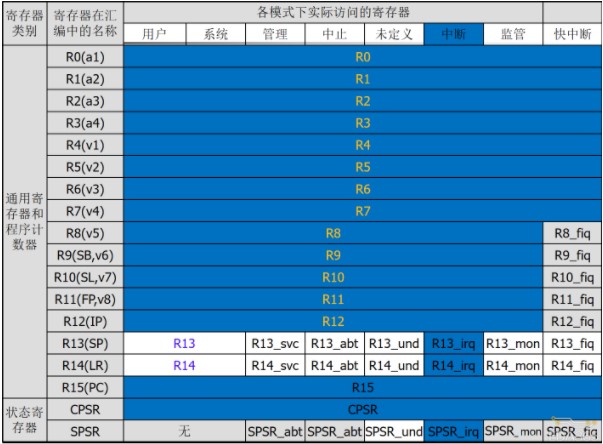Select the R11_fiq cell
Viewport: 603px width, 444px height.
[572, 299]
